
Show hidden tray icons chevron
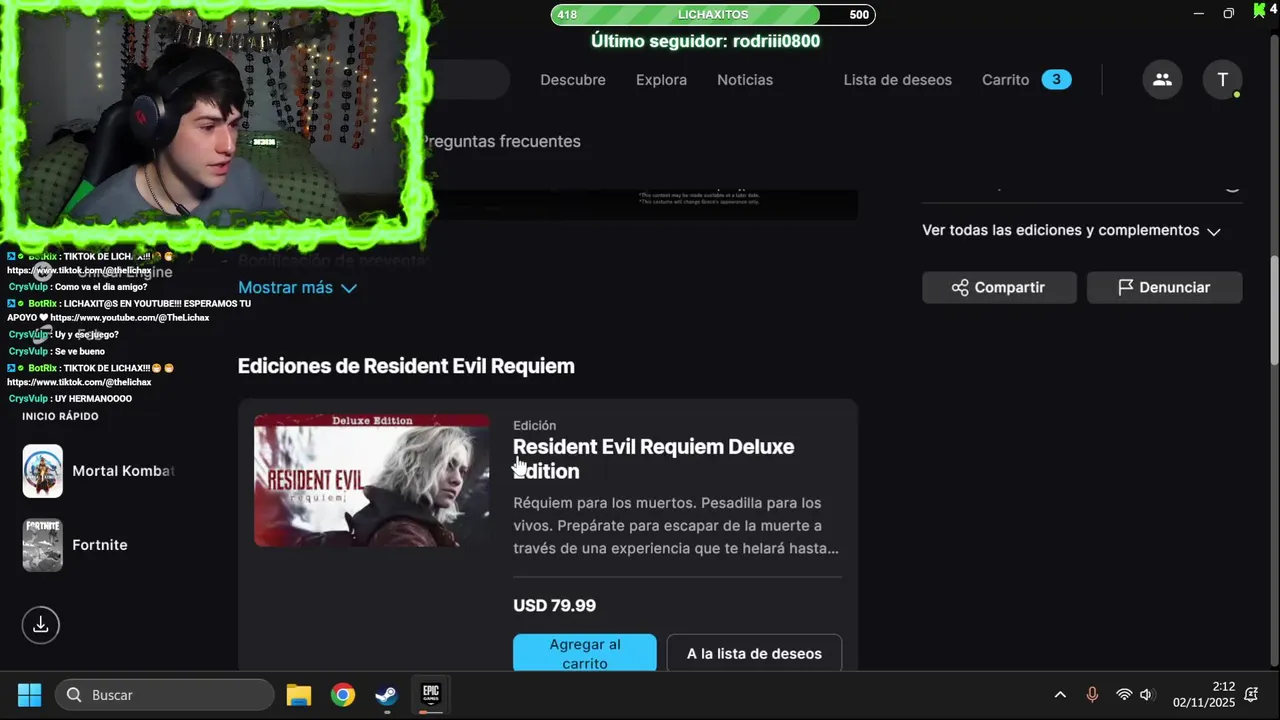(x=1060, y=695)
